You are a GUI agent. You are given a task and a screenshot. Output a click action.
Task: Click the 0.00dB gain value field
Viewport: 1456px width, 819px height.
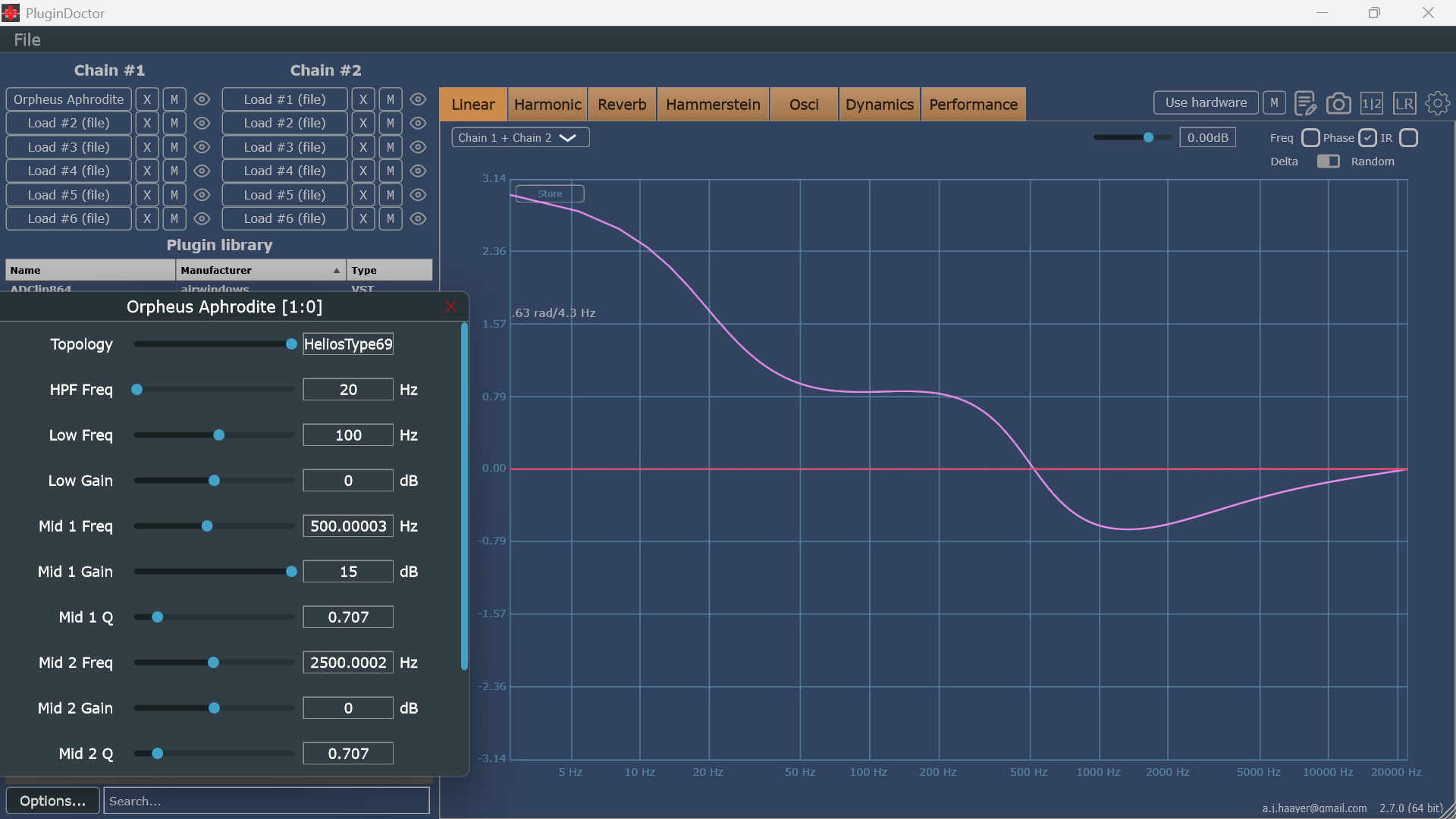[x=1207, y=138]
